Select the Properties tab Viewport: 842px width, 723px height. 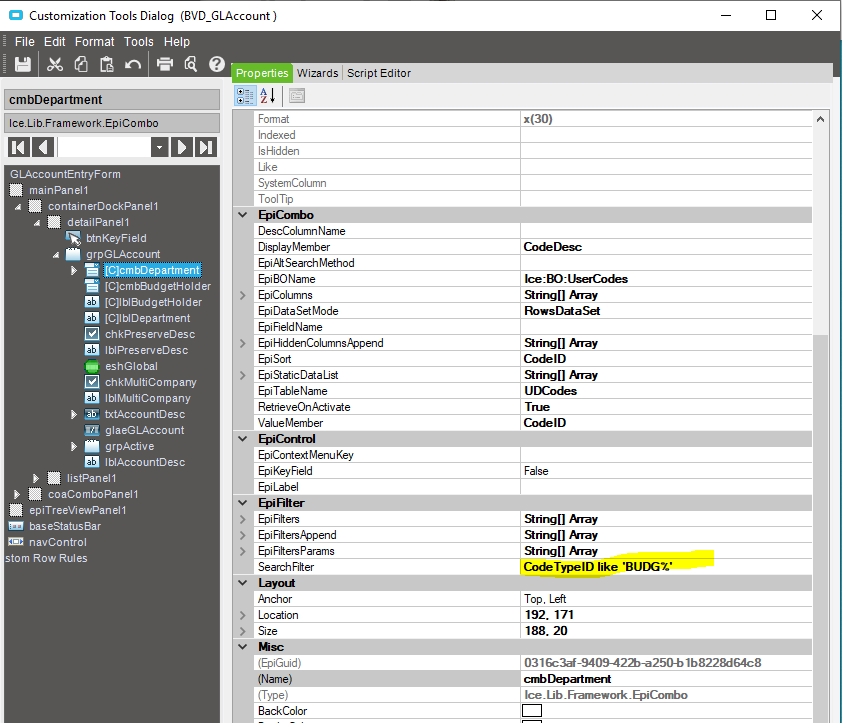click(262, 73)
